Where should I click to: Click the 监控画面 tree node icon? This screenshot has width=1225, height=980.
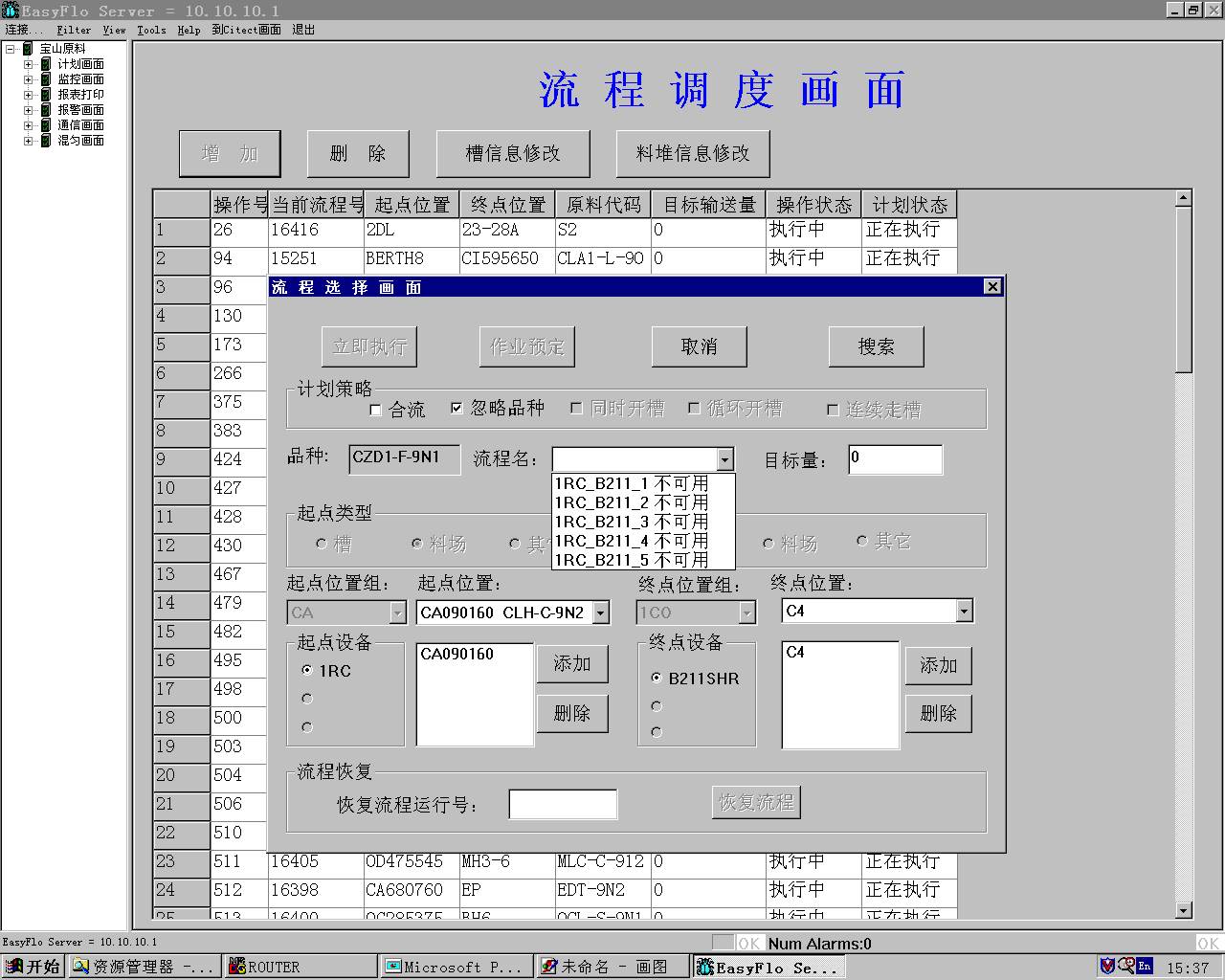click(46, 79)
